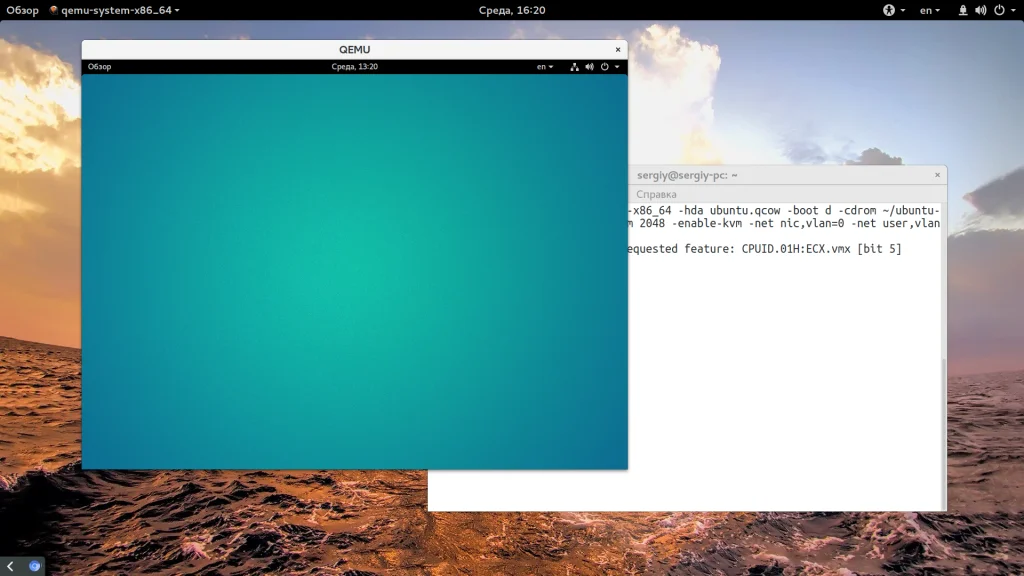Click the guest volume icon inside QEMU

coord(590,67)
